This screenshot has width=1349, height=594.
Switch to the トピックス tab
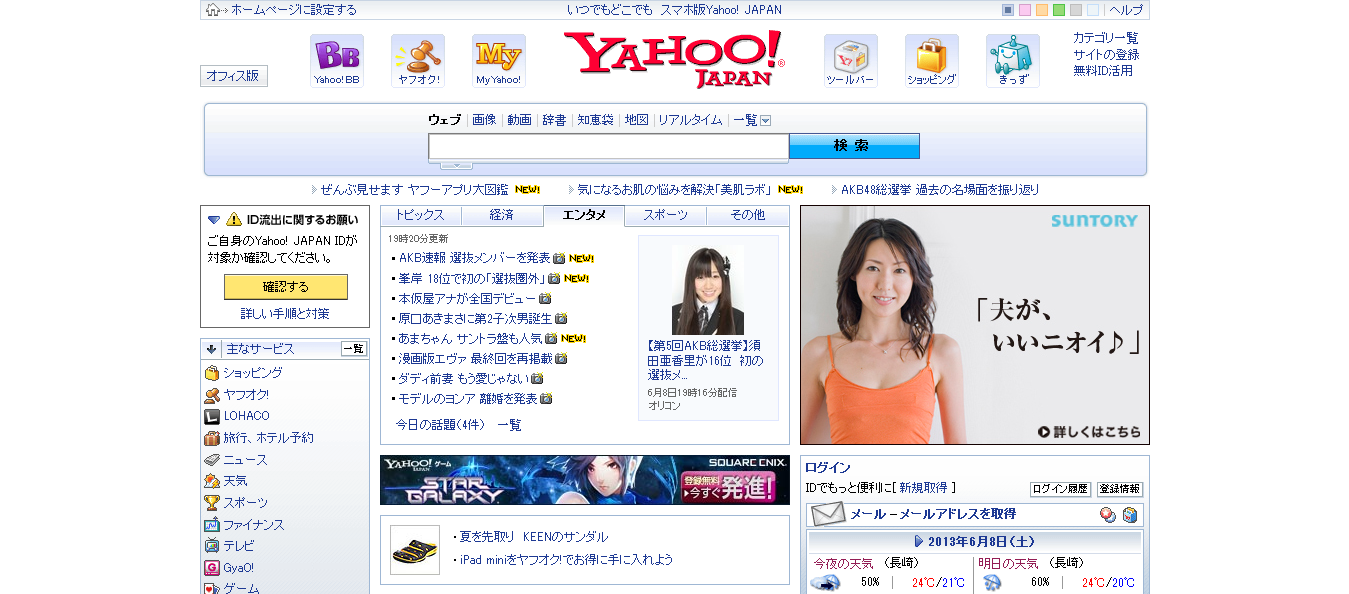click(x=420, y=215)
